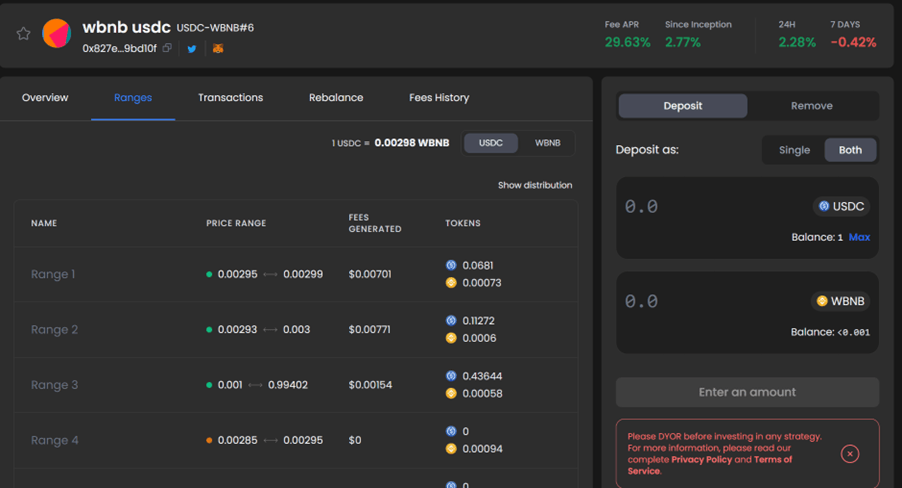Click the WBNB coin icon in deposit field

[x=822, y=301]
